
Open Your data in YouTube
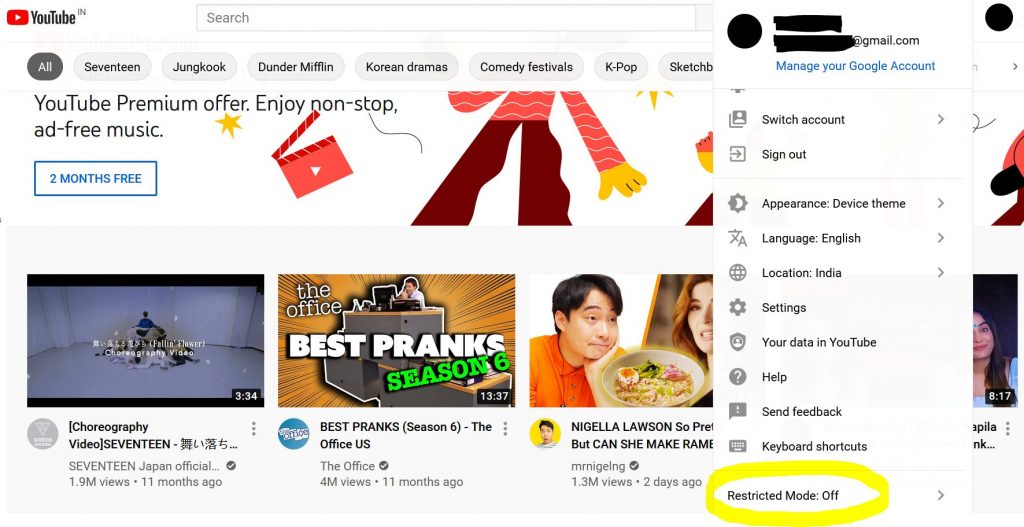point(839,342)
